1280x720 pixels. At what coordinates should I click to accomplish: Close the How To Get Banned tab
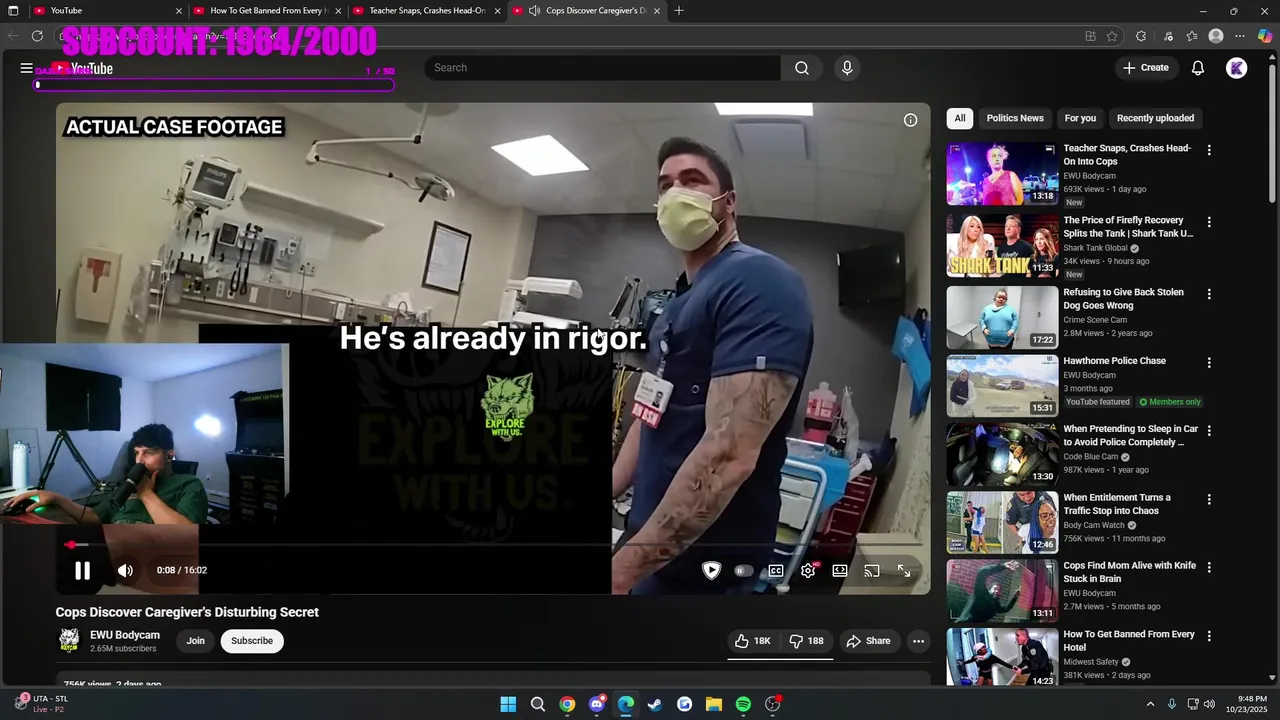(338, 11)
